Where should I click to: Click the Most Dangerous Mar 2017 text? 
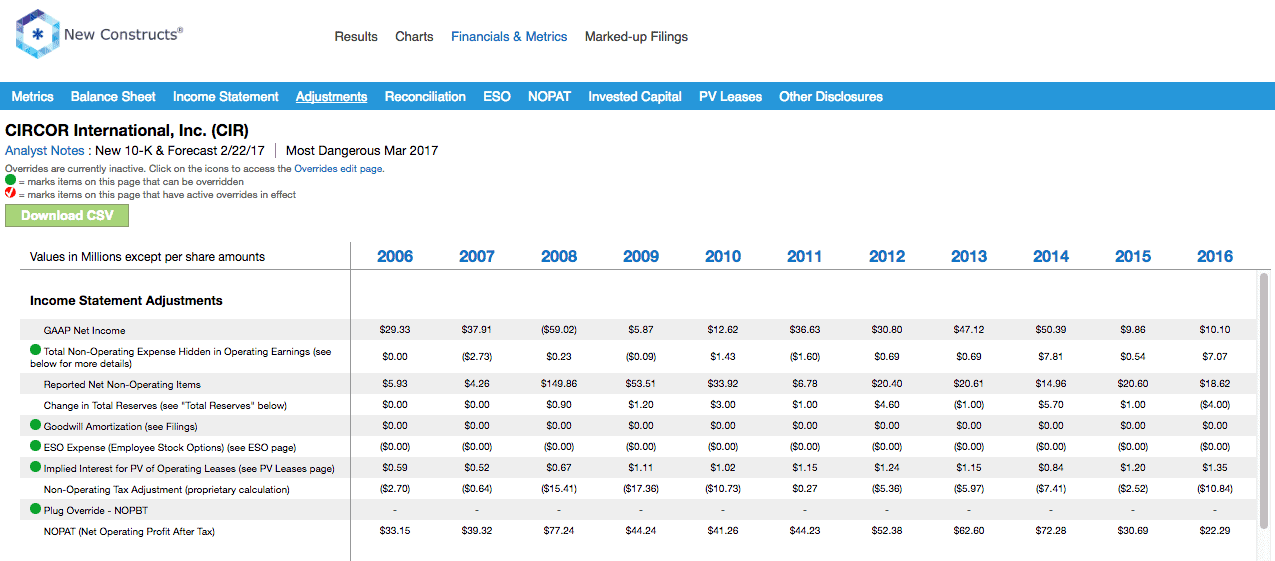pos(362,151)
